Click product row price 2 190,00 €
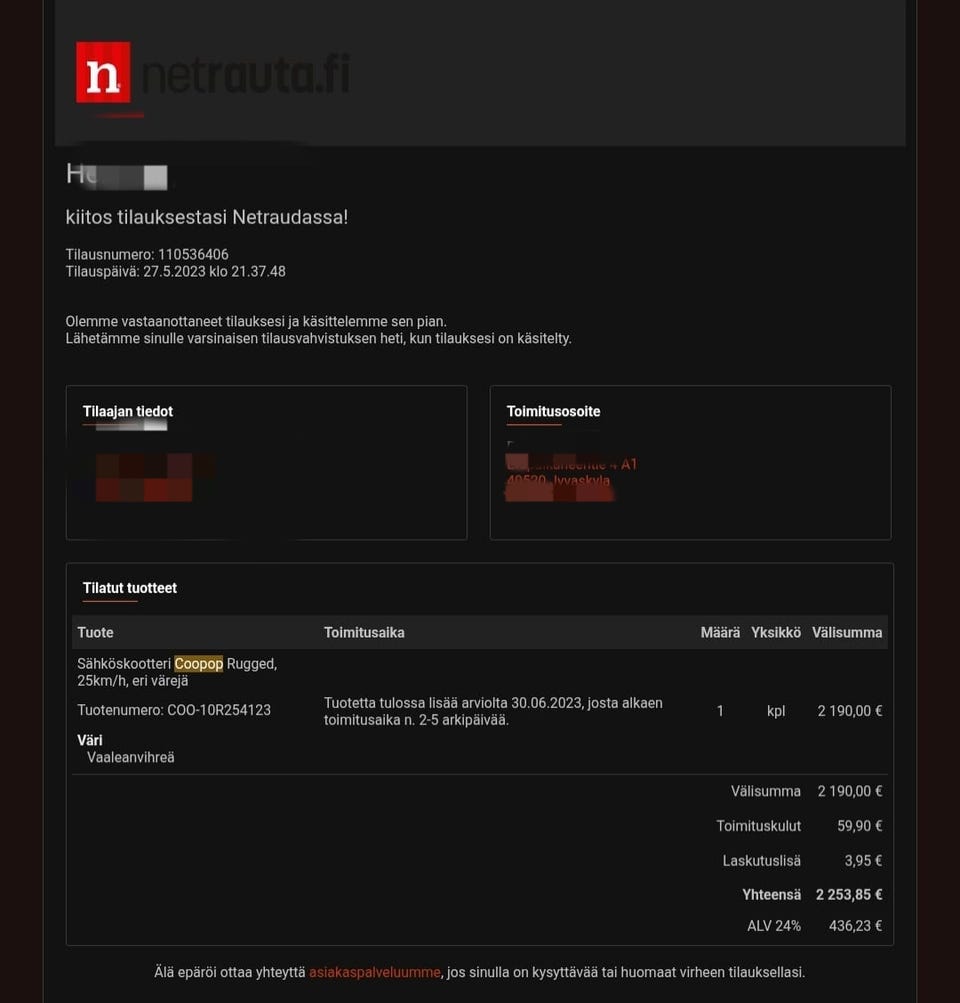 click(850, 711)
